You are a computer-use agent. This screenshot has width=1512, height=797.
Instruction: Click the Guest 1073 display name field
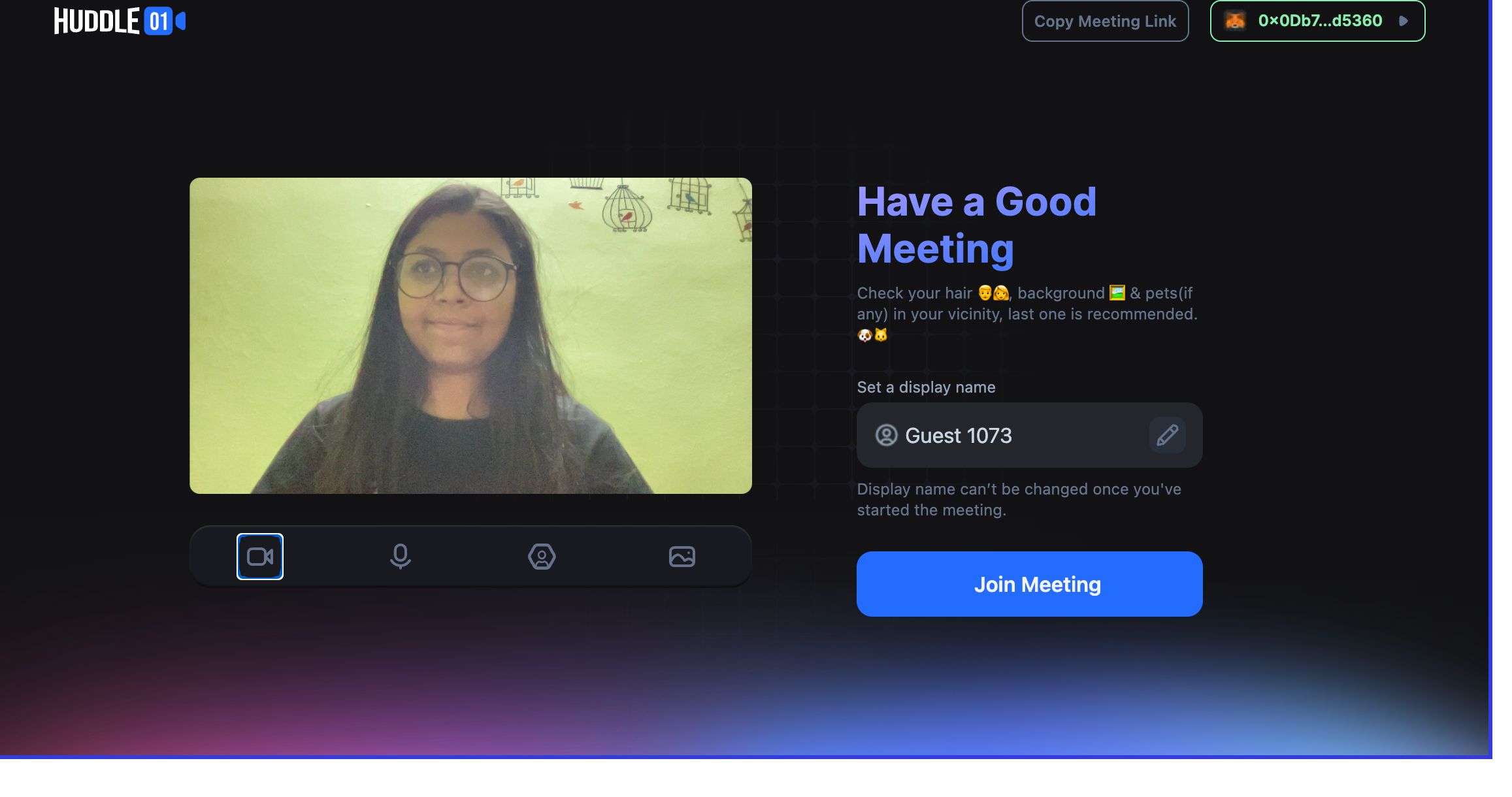(x=1030, y=435)
